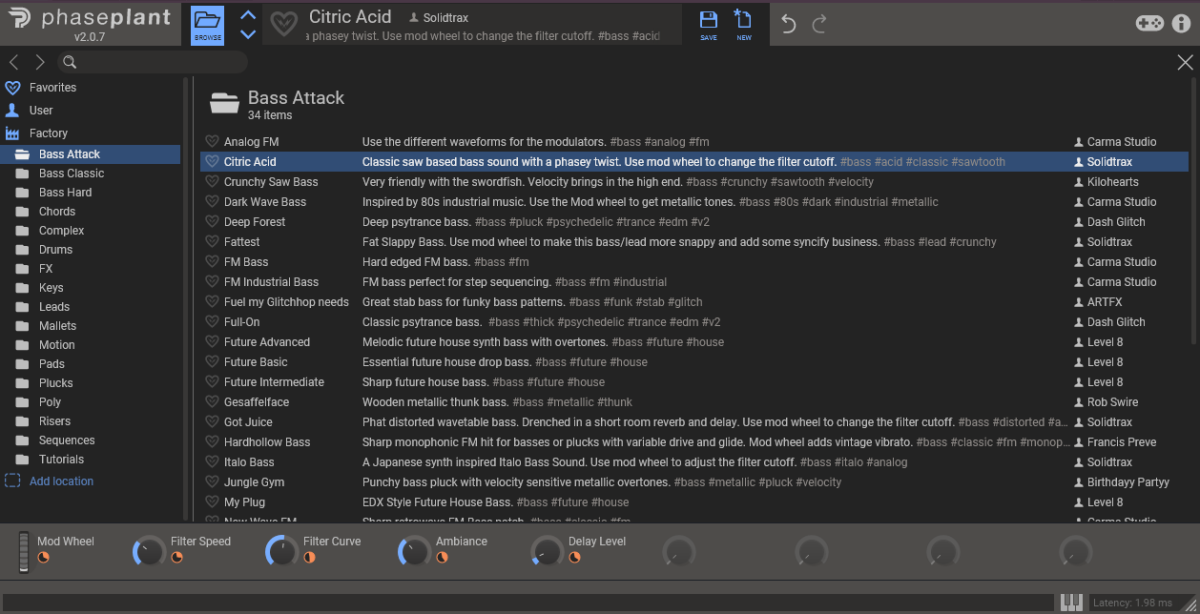
Task: Toggle the heart for Fattest
Action: 212,242
